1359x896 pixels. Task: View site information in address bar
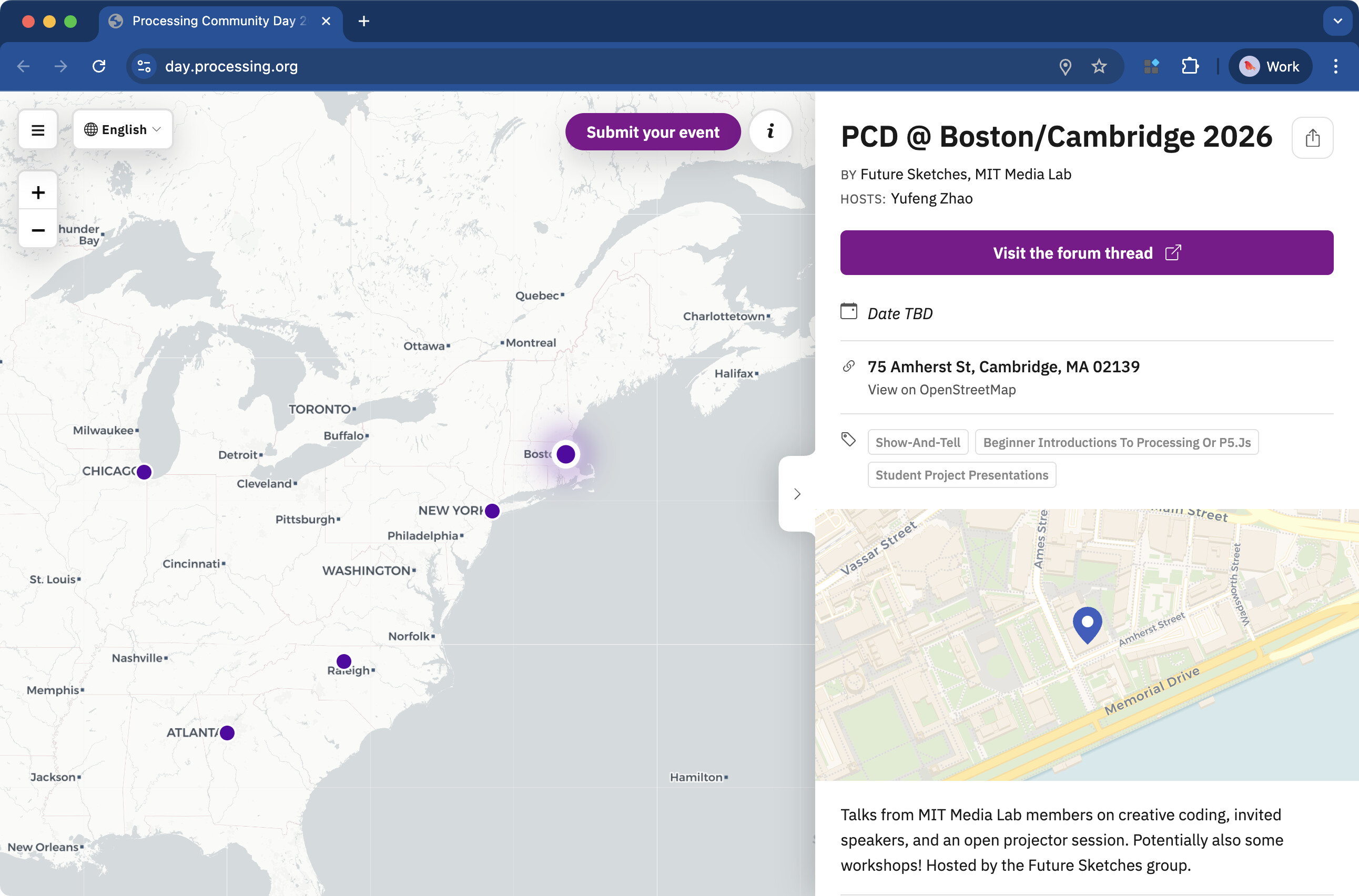tap(144, 66)
